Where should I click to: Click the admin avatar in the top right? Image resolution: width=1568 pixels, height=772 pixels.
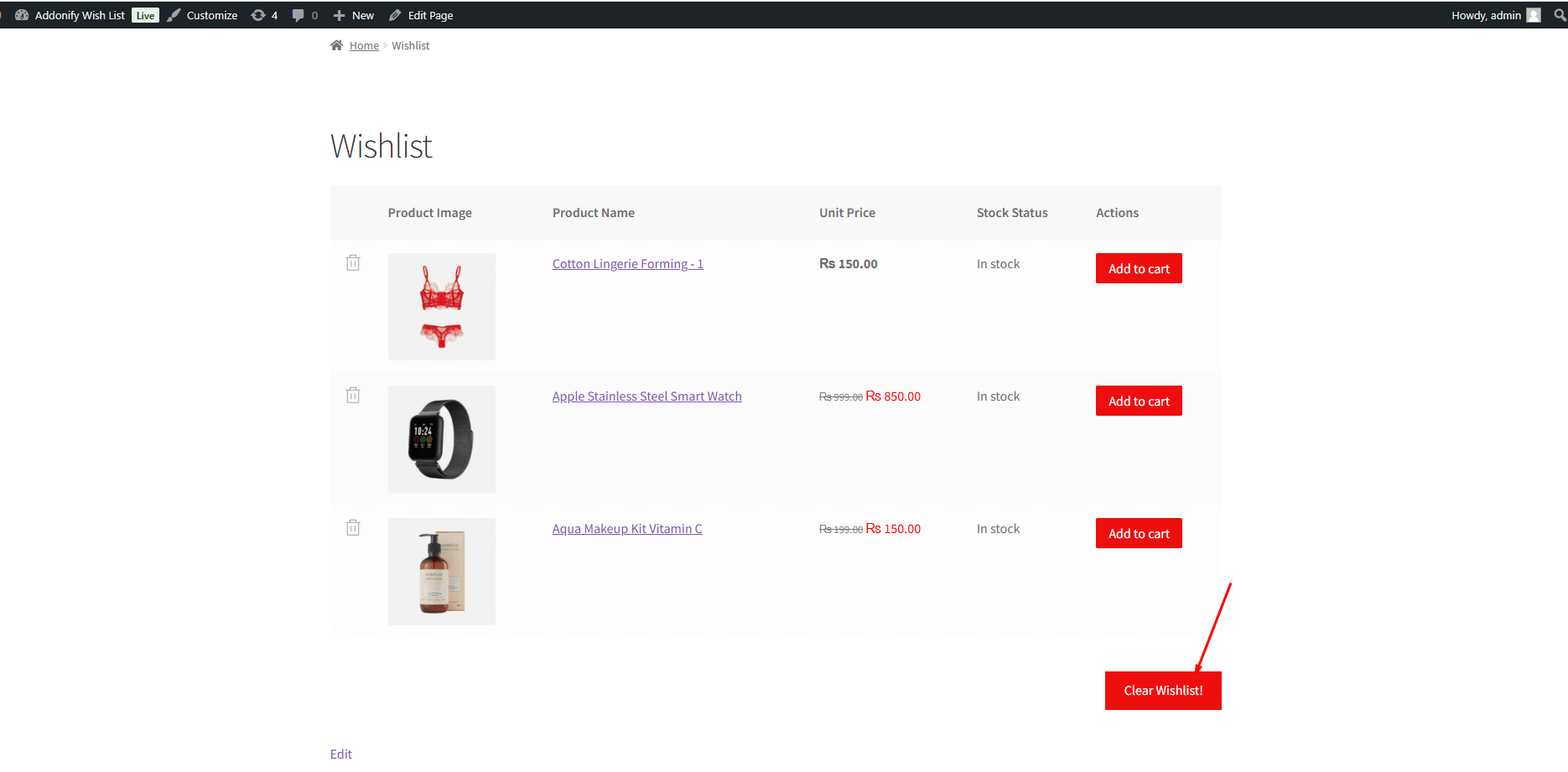click(1534, 14)
